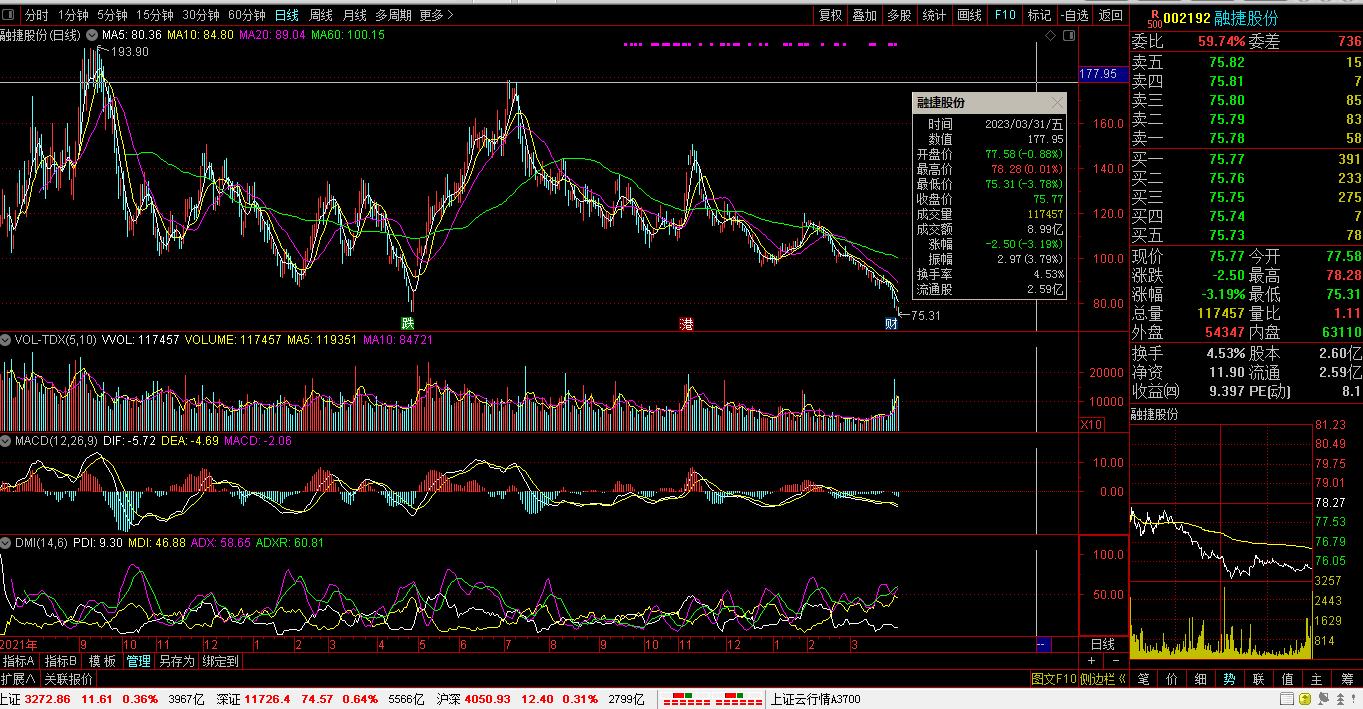Image resolution: width=1363 pixels, height=709 pixels.
Task: Click the 画线 drawing tools button
Action: (969, 15)
